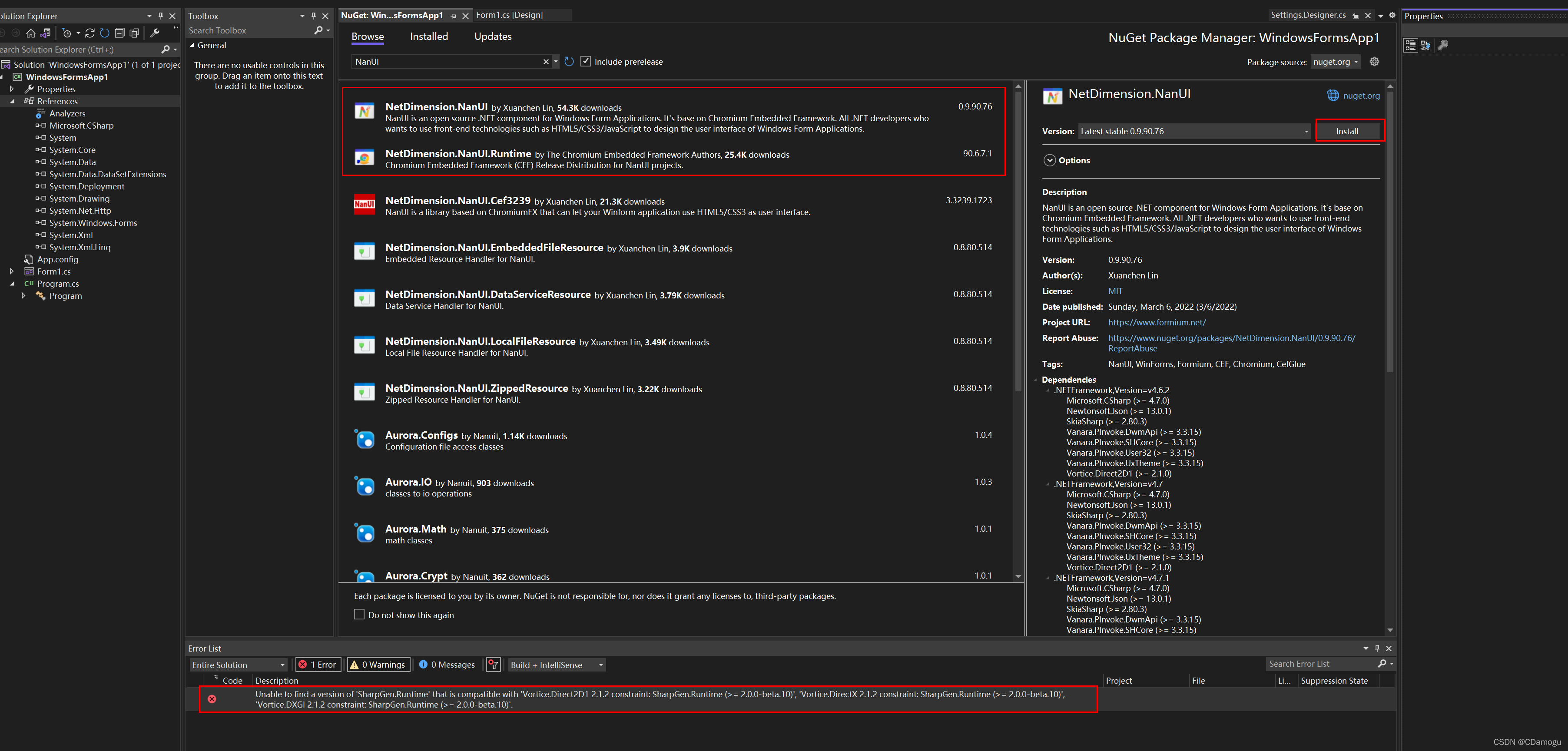
Task: Open the Error List filter icon
Action: [x=493, y=665]
